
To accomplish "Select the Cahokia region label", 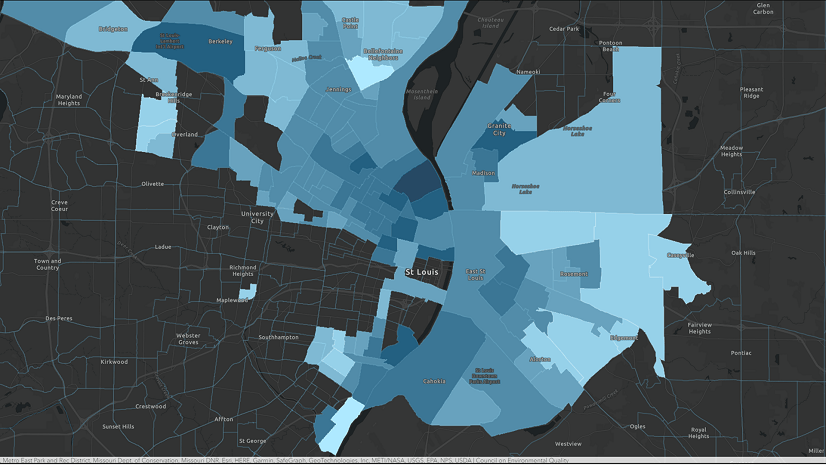I will pyautogui.click(x=434, y=381).
